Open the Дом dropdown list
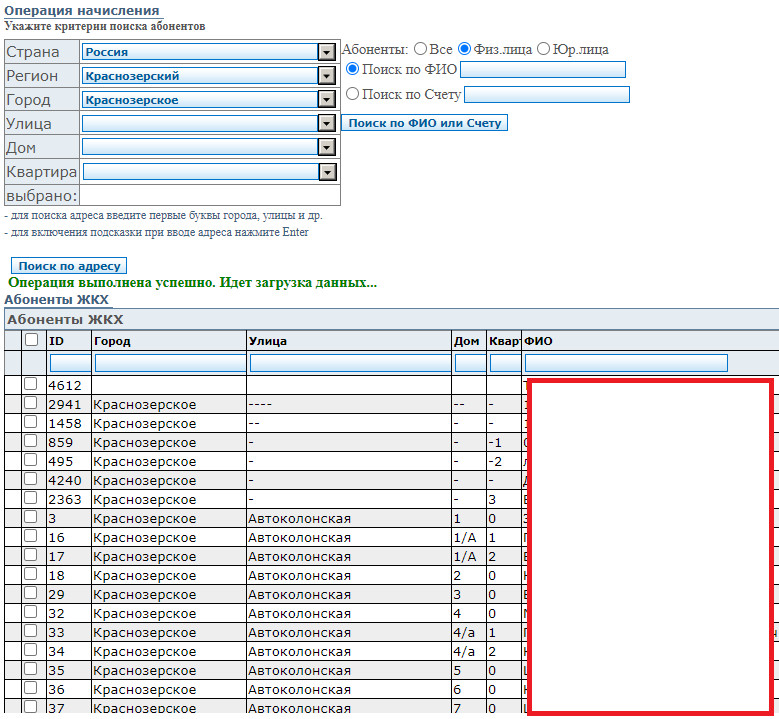The width and height of the screenshot is (779, 719). click(325, 147)
